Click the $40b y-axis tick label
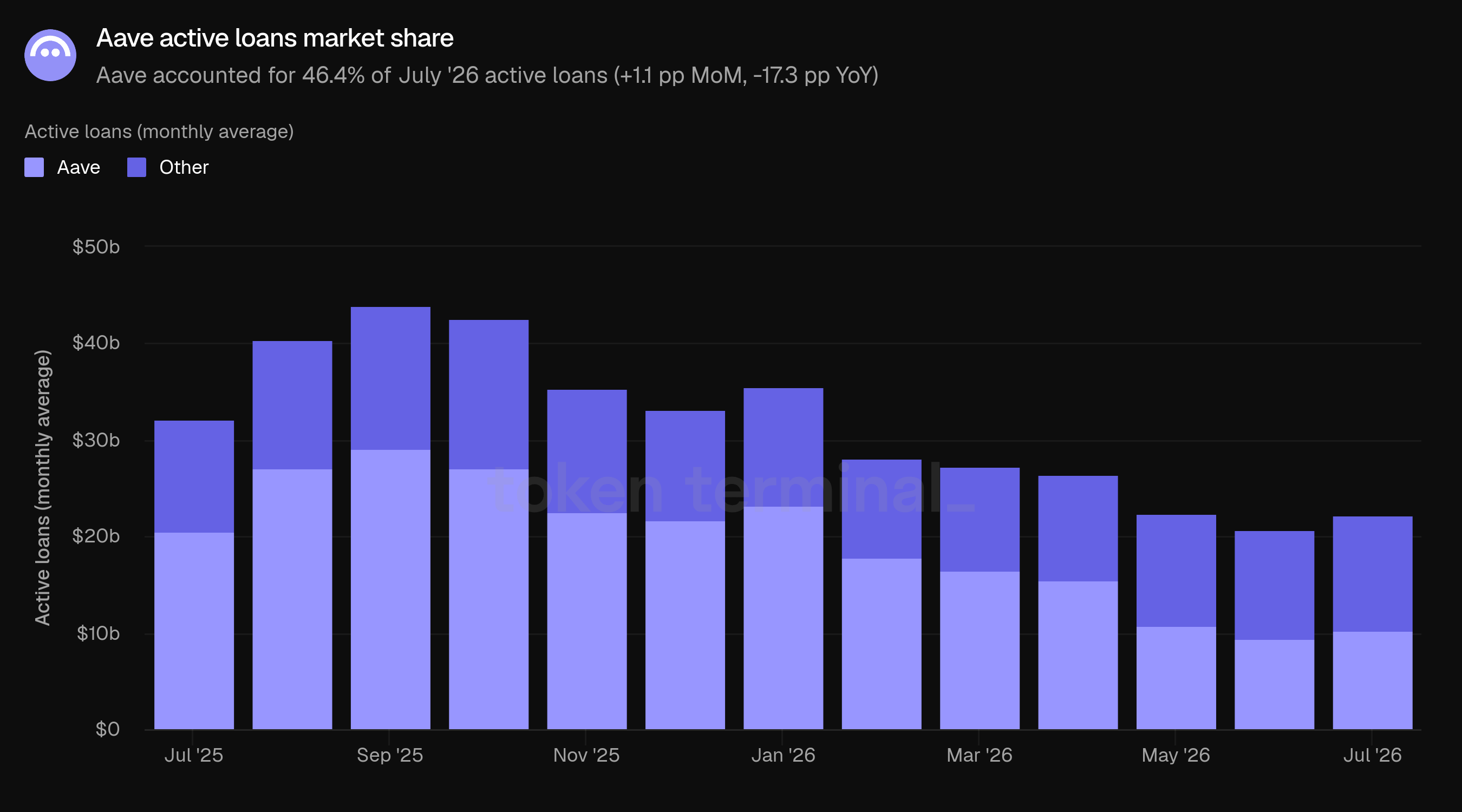The image size is (1462, 812). [96, 343]
